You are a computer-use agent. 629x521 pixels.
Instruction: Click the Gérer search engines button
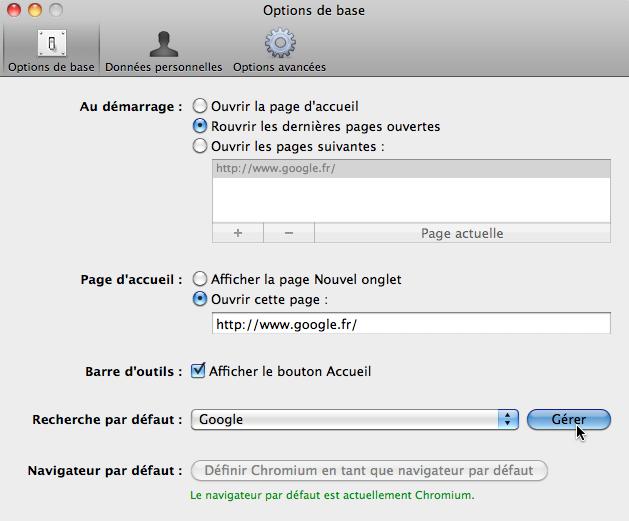tap(569, 420)
